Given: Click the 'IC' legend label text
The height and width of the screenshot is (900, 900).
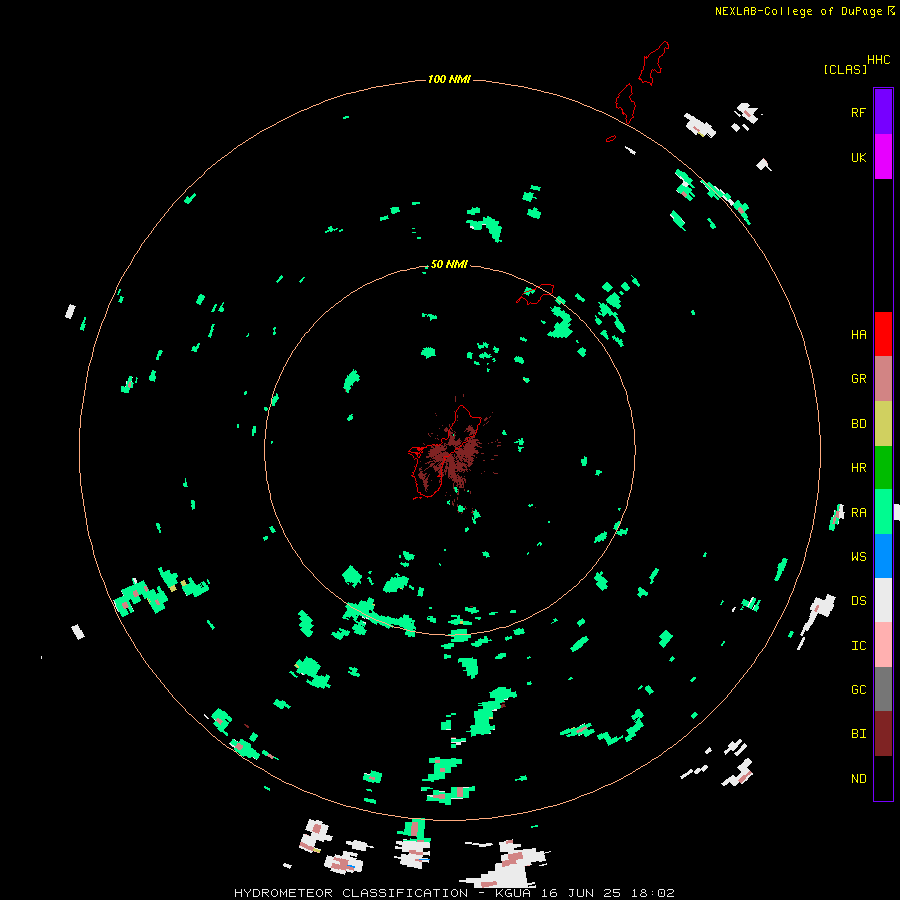Looking at the screenshot, I should (x=858, y=646).
